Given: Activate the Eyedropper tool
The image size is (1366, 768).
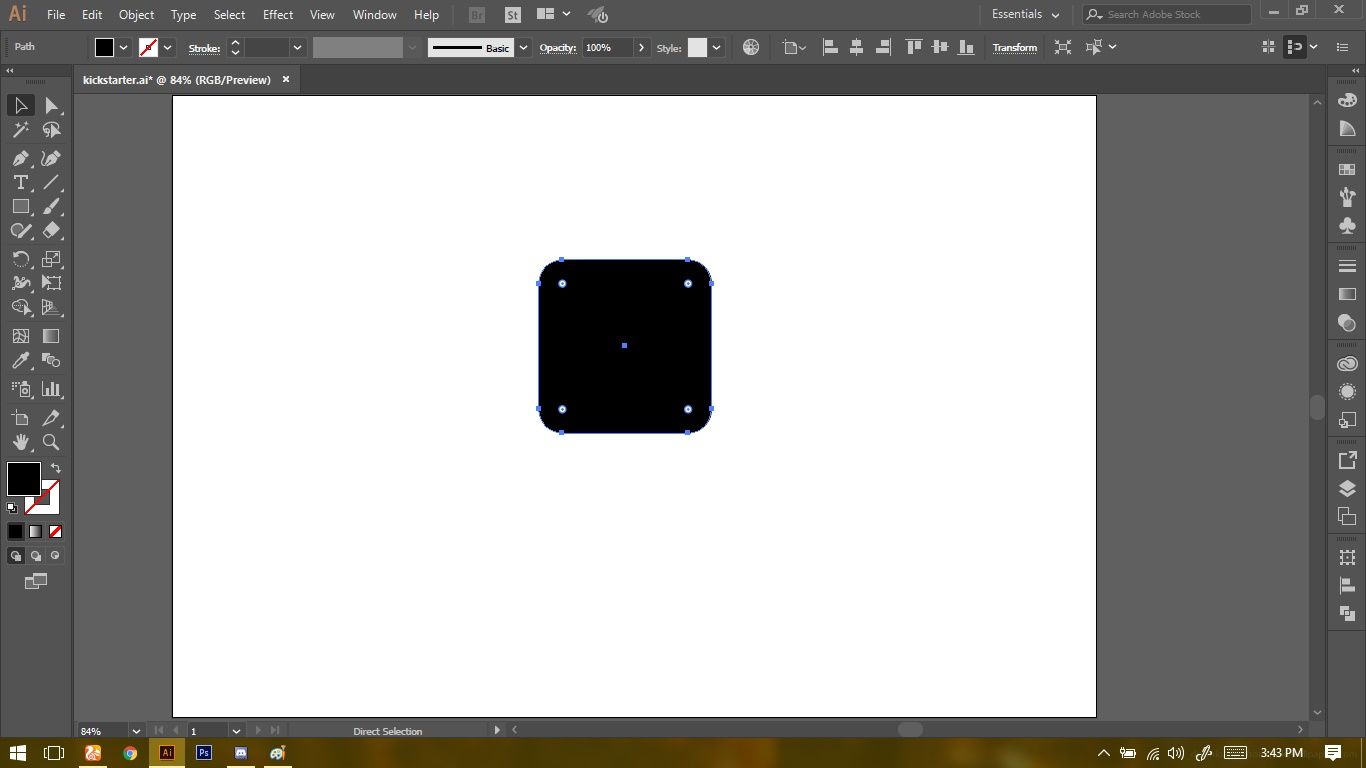Looking at the screenshot, I should click(20, 361).
